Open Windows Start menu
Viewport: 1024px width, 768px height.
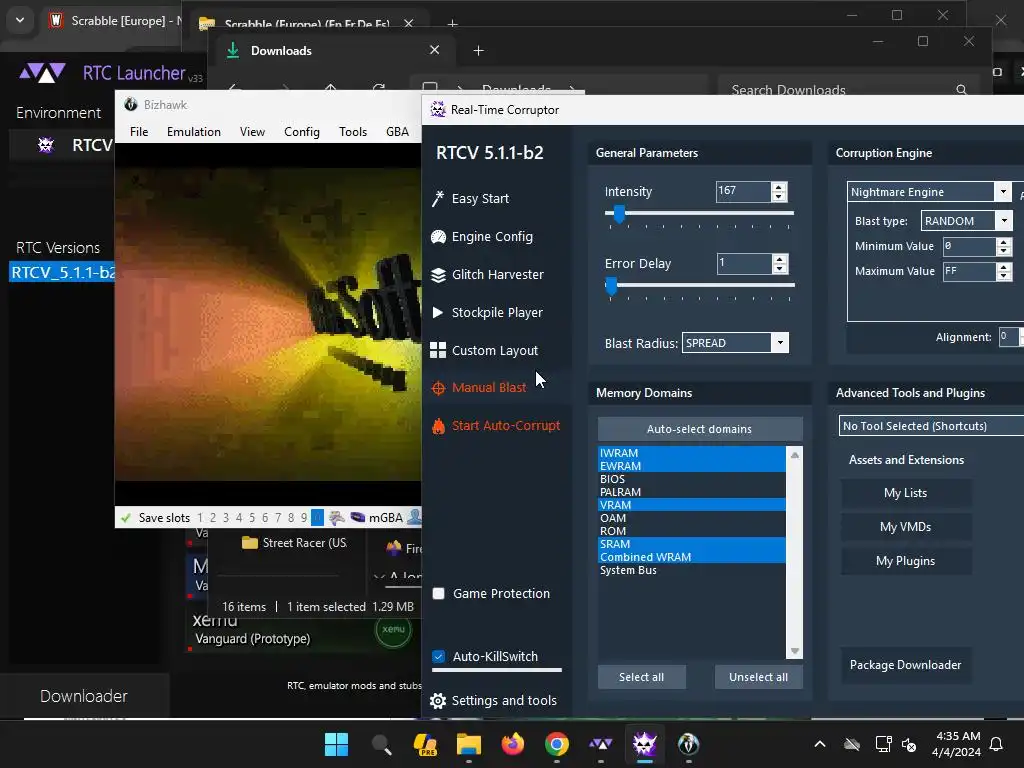point(336,744)
